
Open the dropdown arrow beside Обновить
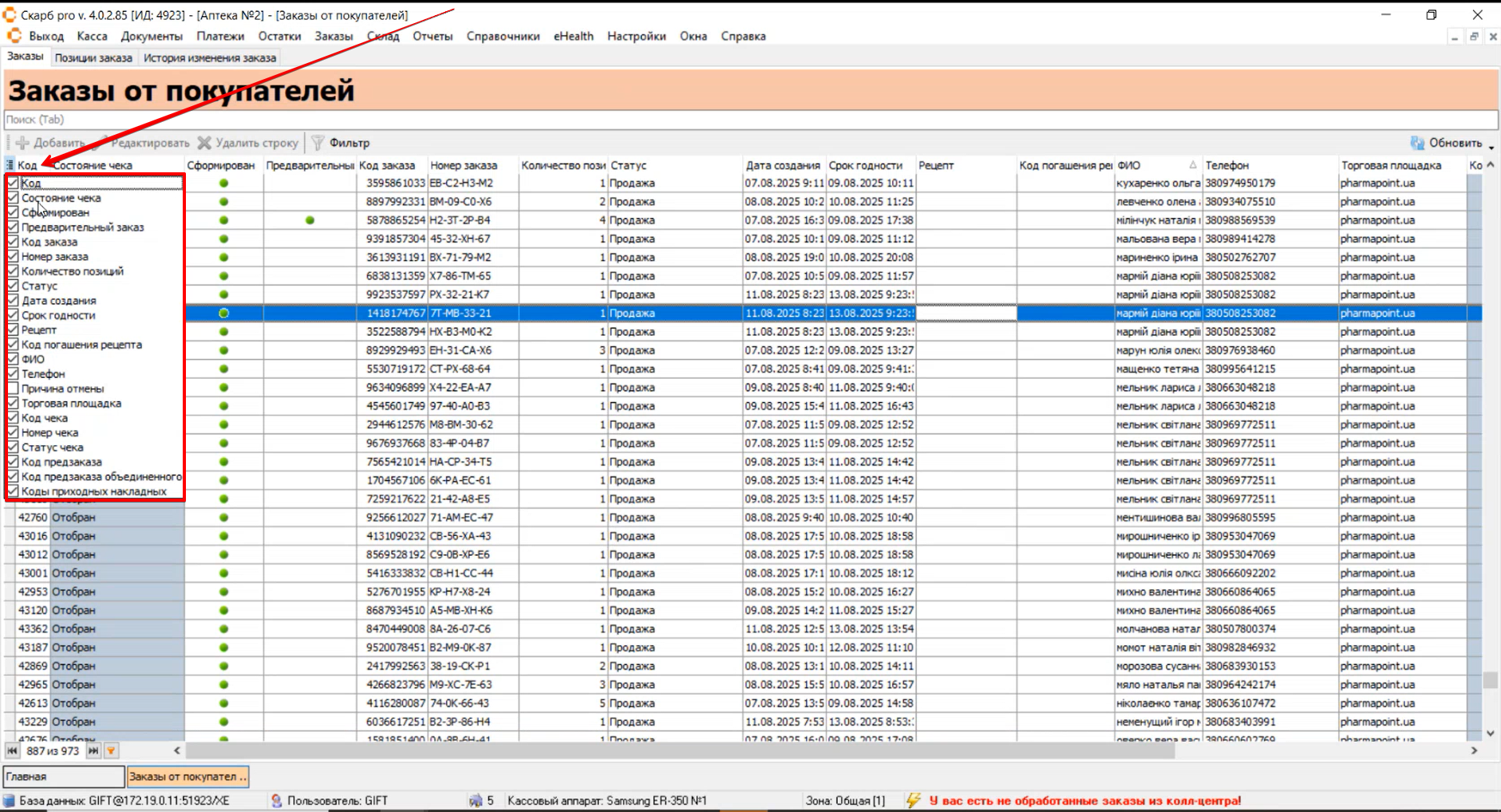pyautogui.click(x=1491, y=146)
